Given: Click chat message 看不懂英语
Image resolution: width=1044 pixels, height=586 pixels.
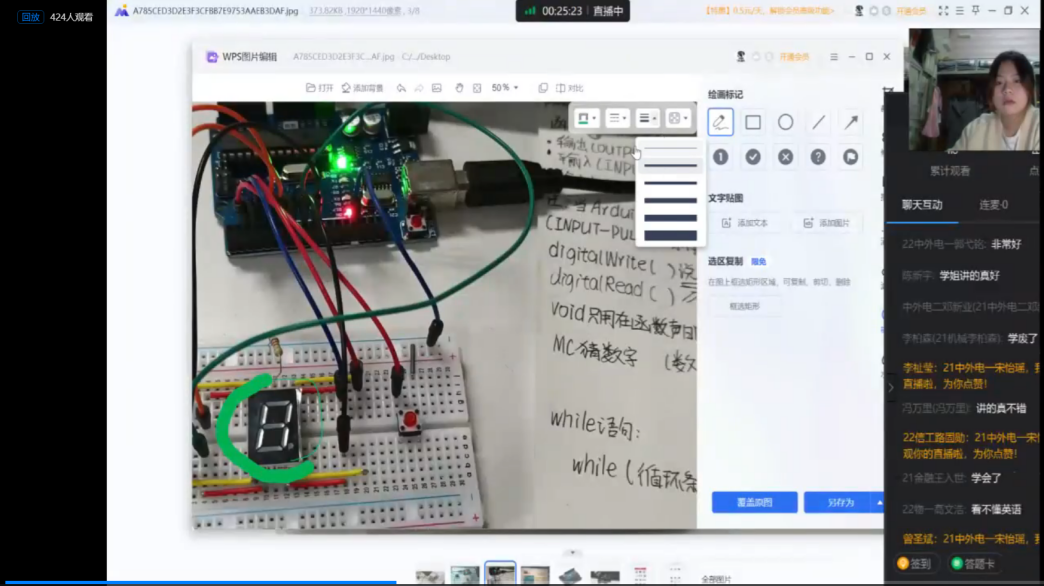Looking at the screenshot, I should [995, 509].
